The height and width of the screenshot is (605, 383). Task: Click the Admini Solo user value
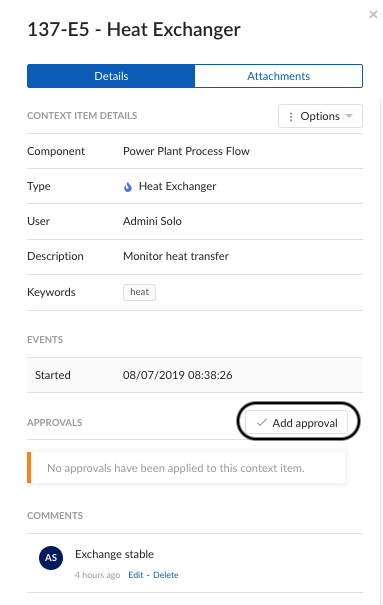pos(152,221)
